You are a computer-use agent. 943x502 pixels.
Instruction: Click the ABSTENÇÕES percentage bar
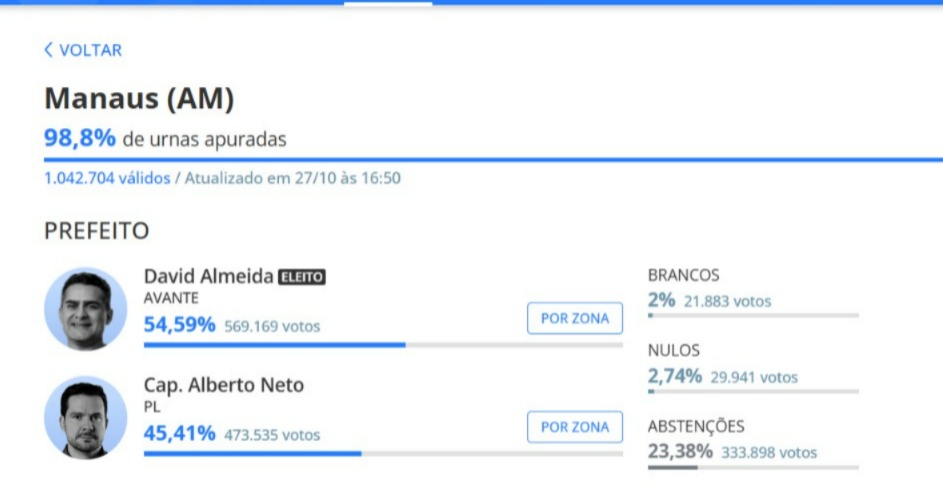click(752, 467)
